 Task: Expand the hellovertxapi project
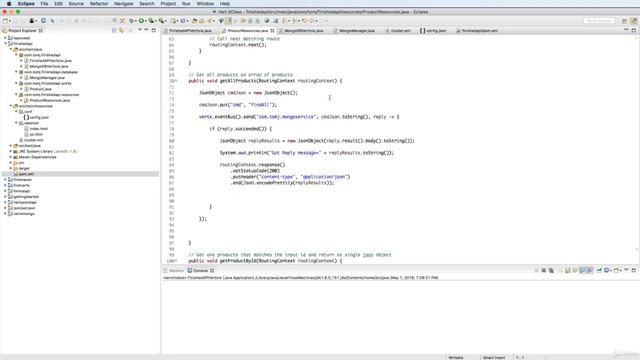(5, 202)
